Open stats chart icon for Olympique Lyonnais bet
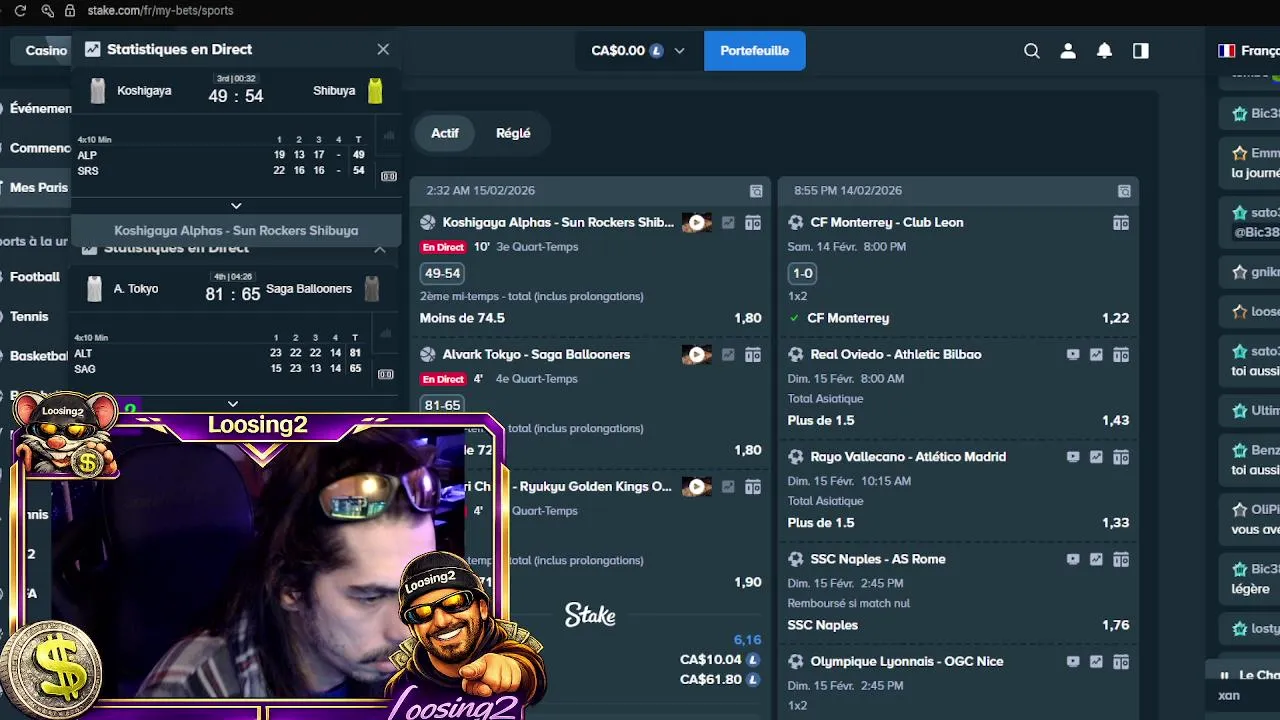Image resolution: width=1280 pixels, height=720 pixels. click(1096, 661)
